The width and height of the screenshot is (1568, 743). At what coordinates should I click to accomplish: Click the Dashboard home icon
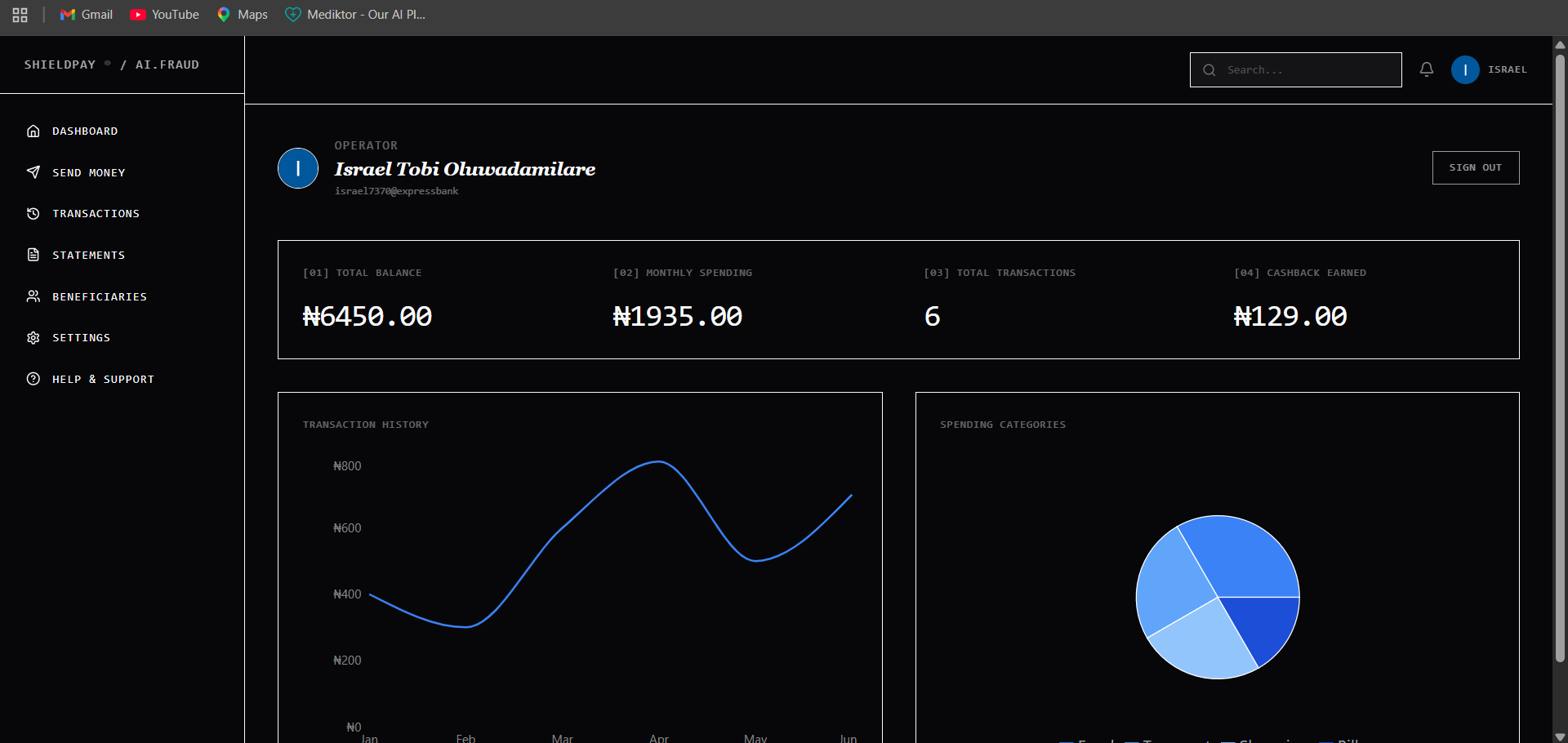tap(33, 131)
